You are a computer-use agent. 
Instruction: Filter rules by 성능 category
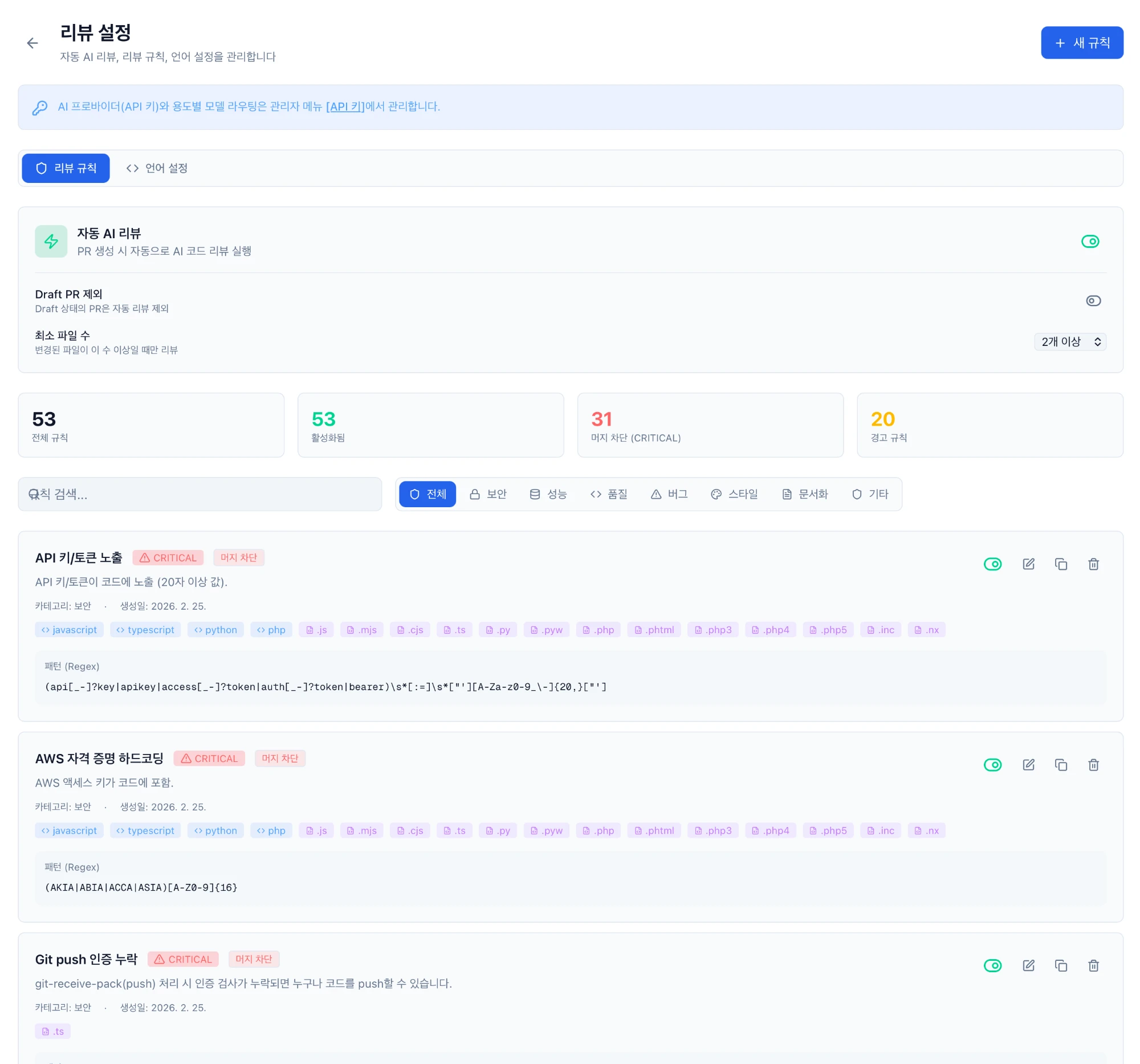click(548, 494)
